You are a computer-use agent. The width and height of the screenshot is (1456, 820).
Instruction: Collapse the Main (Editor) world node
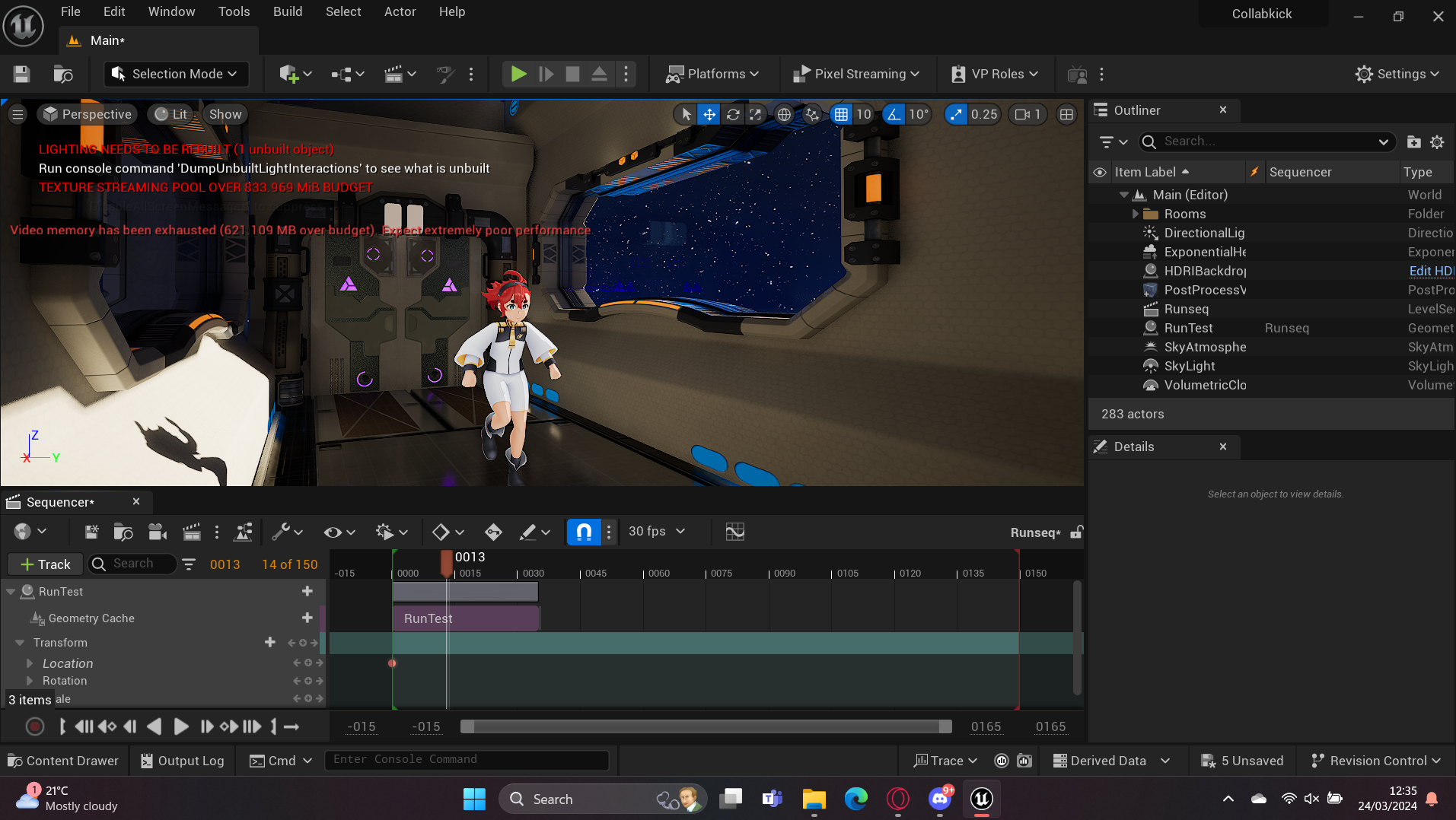point(1123,195)
